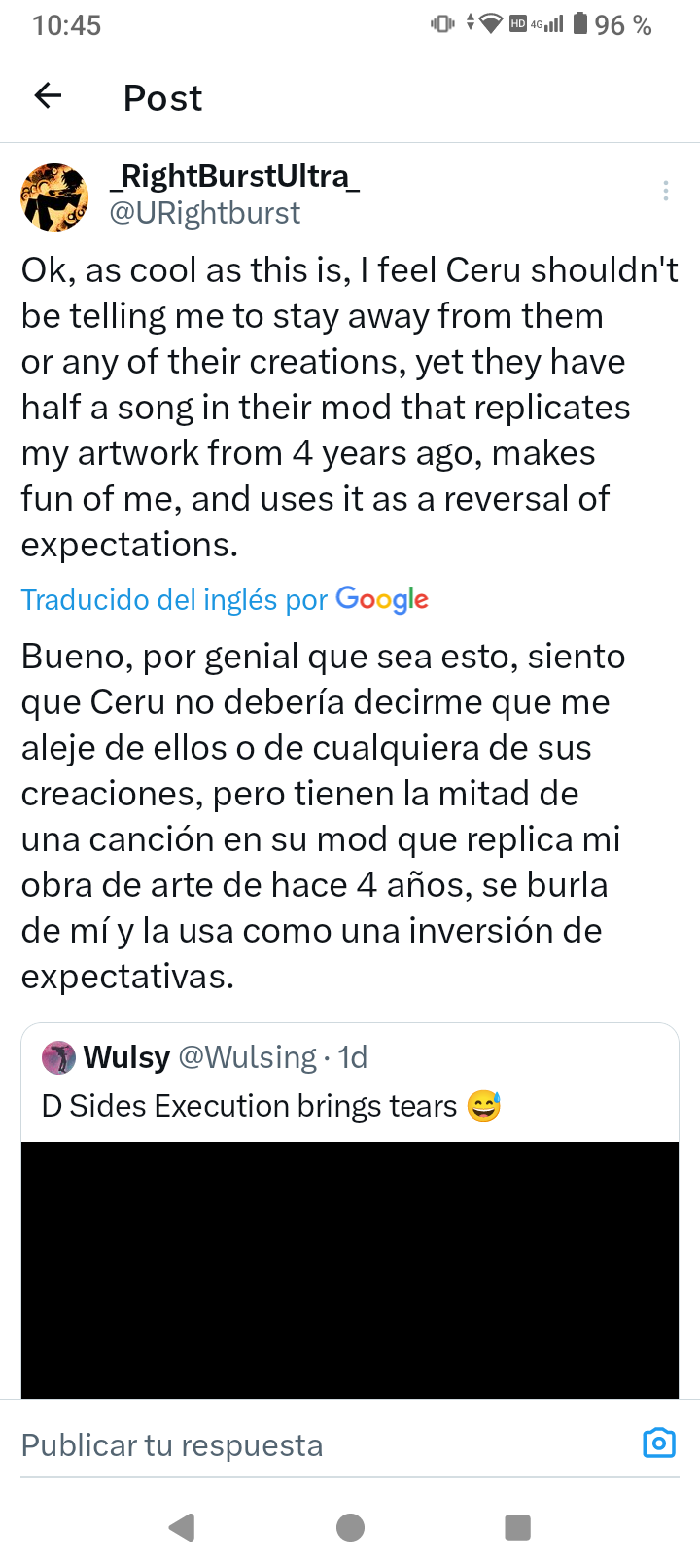Tap the vibrate mode status icon

point(442,23)
